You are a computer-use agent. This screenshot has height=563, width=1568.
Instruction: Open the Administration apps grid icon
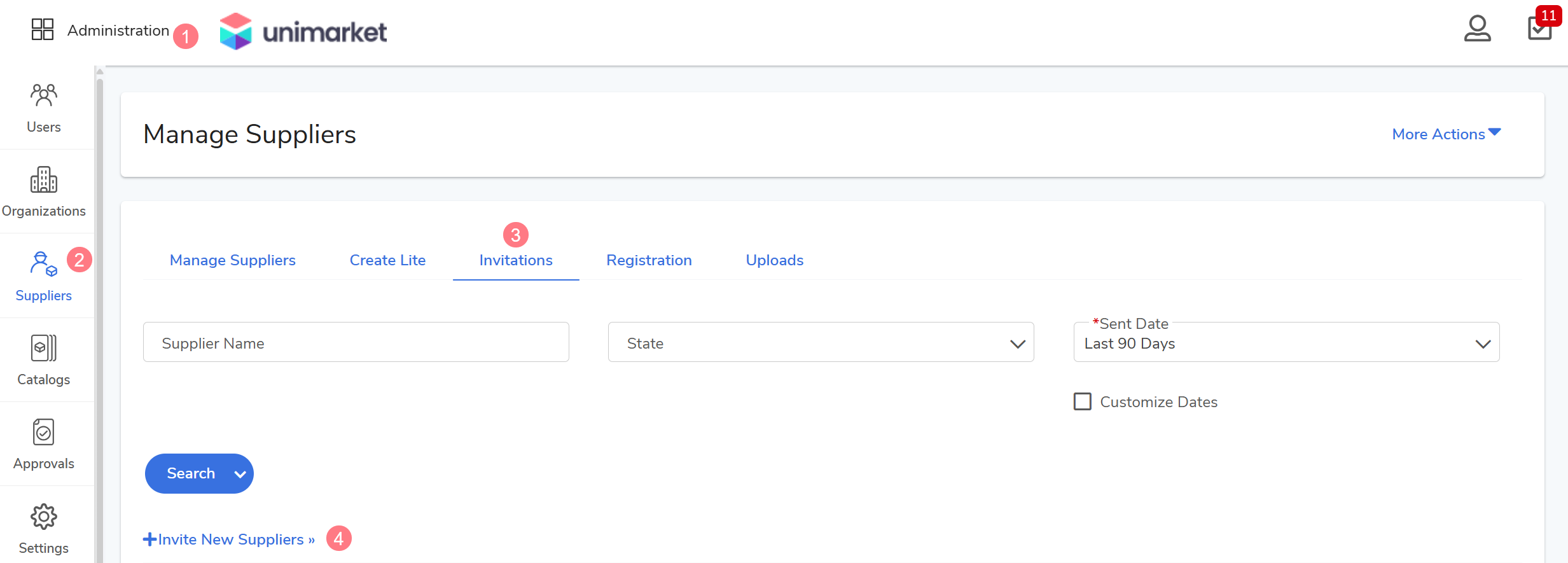(x=43, y=29)
